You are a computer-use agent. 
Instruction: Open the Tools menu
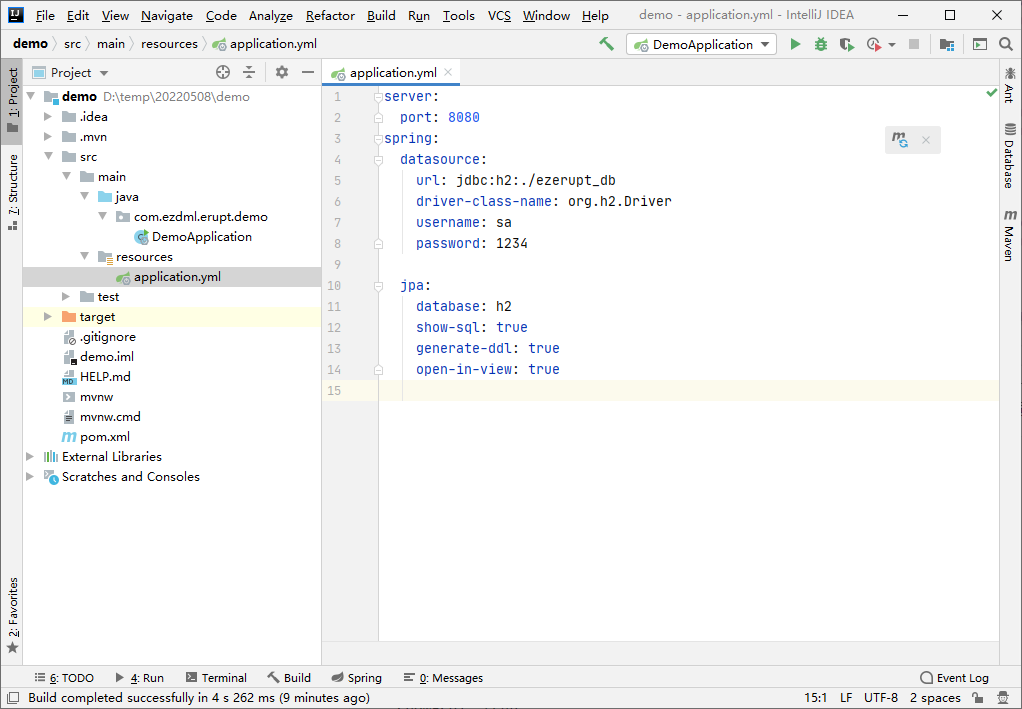(459, 16)
